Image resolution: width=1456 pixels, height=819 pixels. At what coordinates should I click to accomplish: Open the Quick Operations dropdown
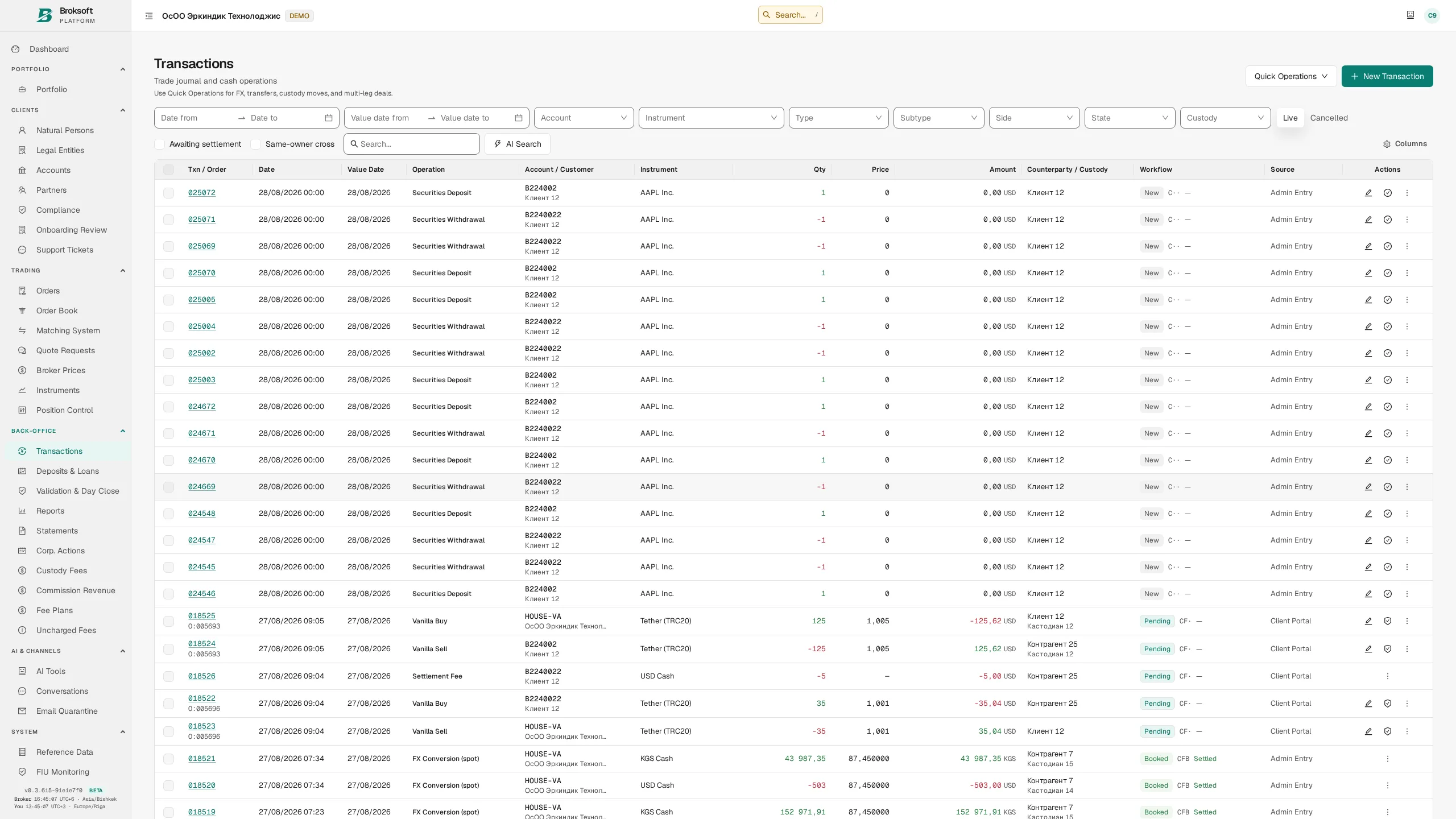tap(1291, 76)
